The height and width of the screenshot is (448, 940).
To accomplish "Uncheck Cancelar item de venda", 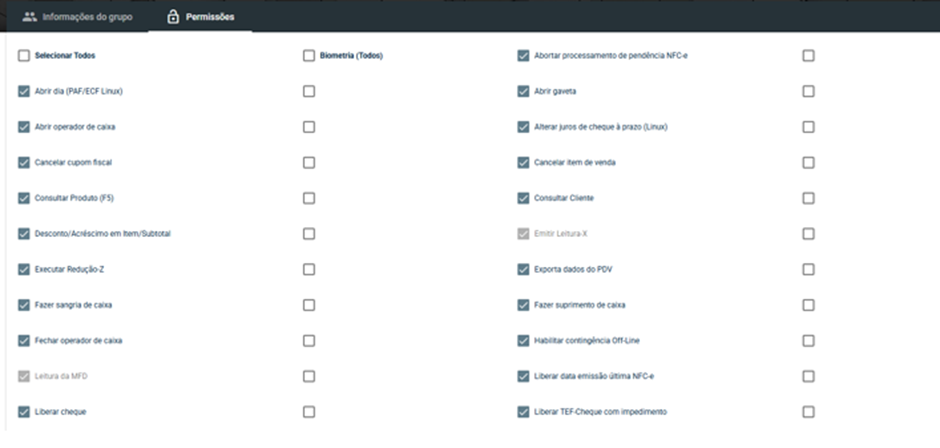I will tap(523, 163).
